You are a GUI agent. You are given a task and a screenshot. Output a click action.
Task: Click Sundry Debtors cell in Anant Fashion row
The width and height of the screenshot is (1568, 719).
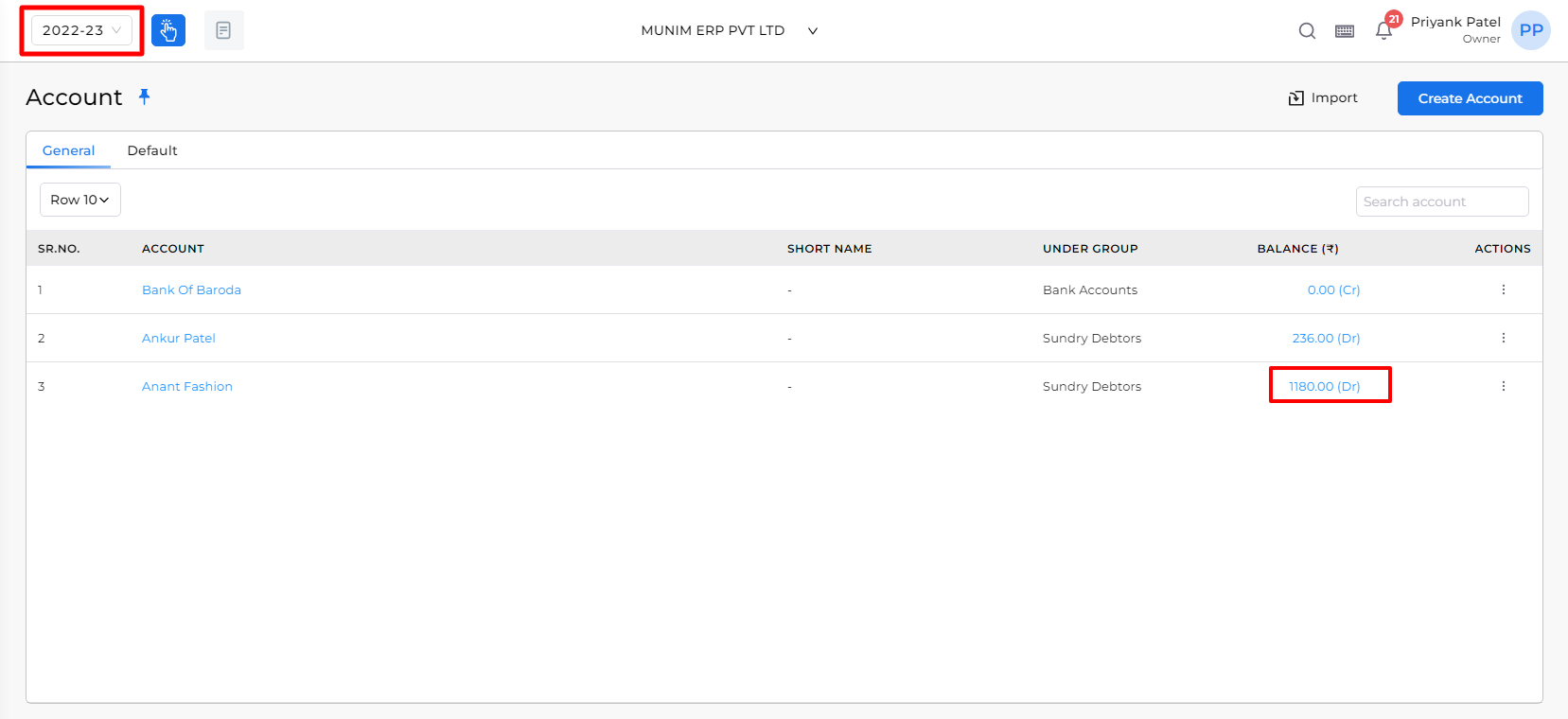(1092, 386)
